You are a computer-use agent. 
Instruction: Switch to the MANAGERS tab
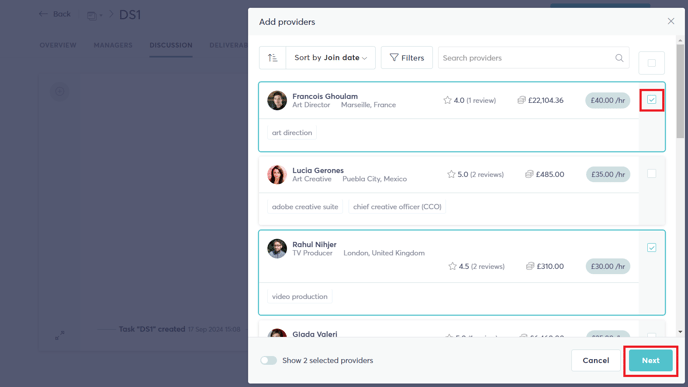pos(113,45)
